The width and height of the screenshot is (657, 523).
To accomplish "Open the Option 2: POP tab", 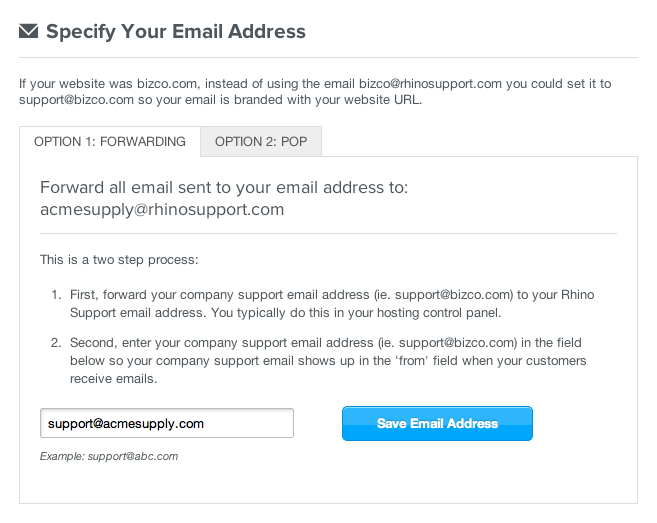I will coord(261,142).
